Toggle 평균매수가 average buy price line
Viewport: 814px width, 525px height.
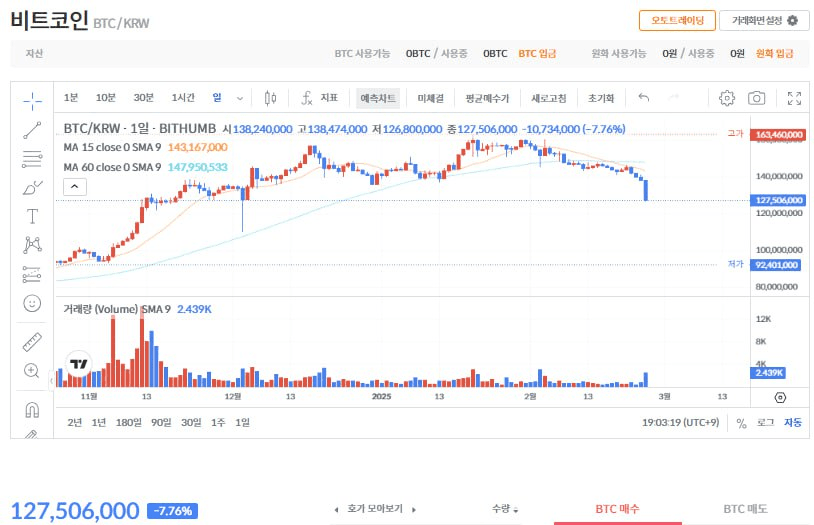(x=487, y=98)
